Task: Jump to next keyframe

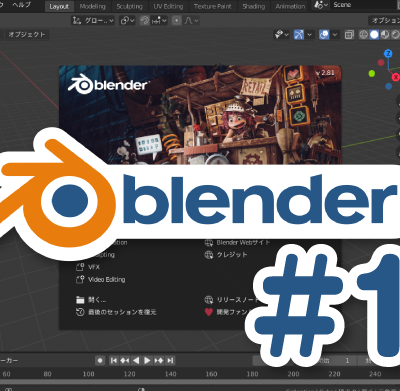Action: [x=159, y=360]
